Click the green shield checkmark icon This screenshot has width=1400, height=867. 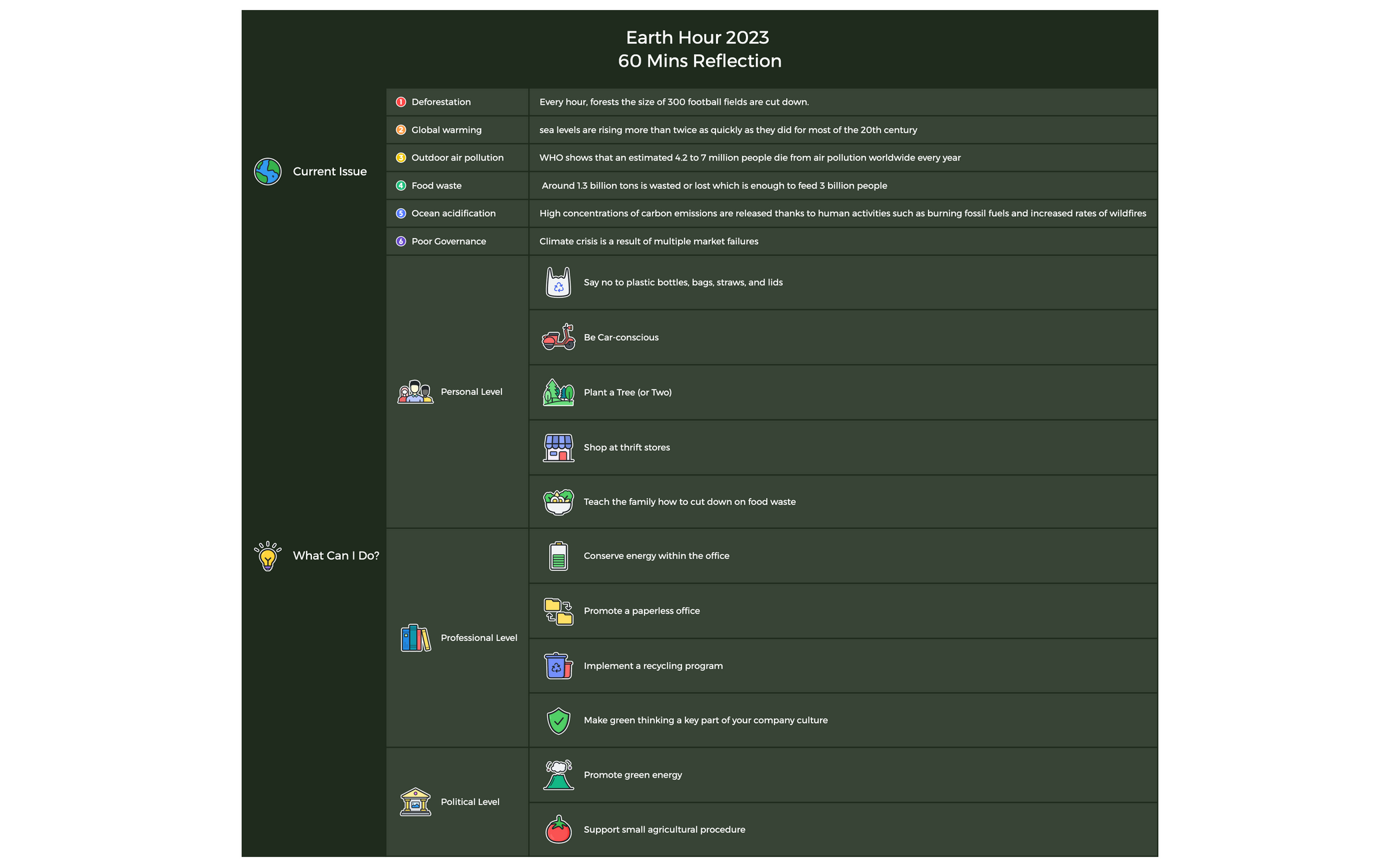coord(558,720)
